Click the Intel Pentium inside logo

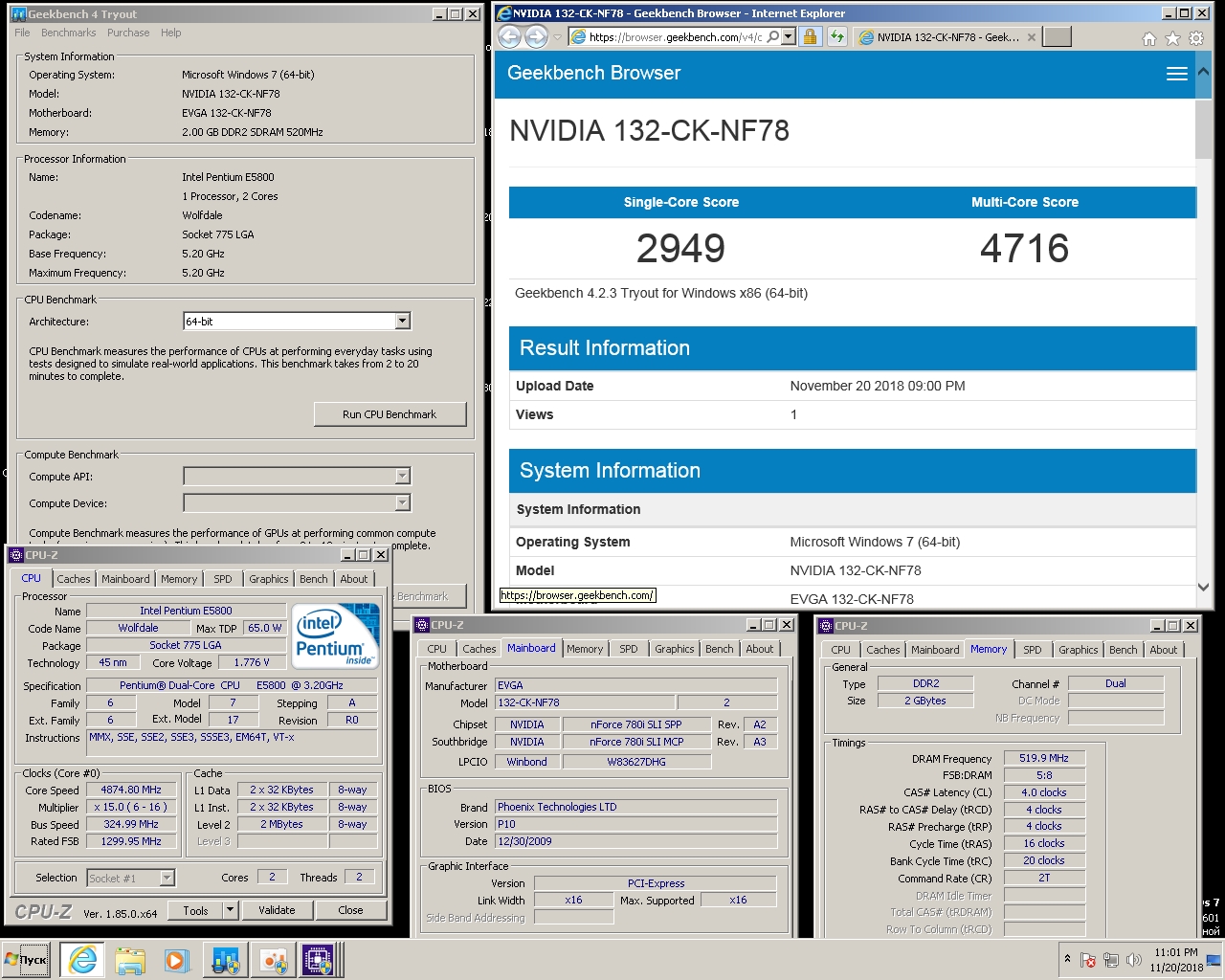335,635
